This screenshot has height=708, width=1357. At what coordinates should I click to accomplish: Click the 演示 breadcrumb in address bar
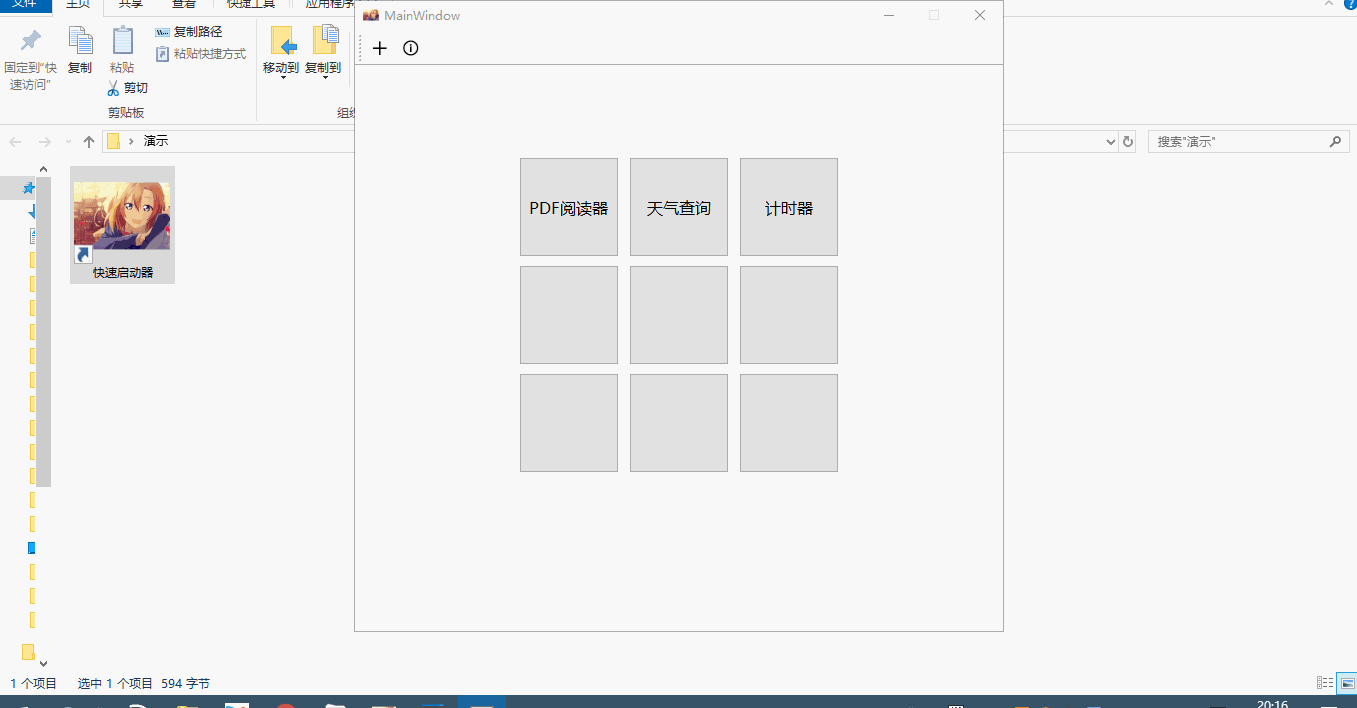(x=156, y=142)
